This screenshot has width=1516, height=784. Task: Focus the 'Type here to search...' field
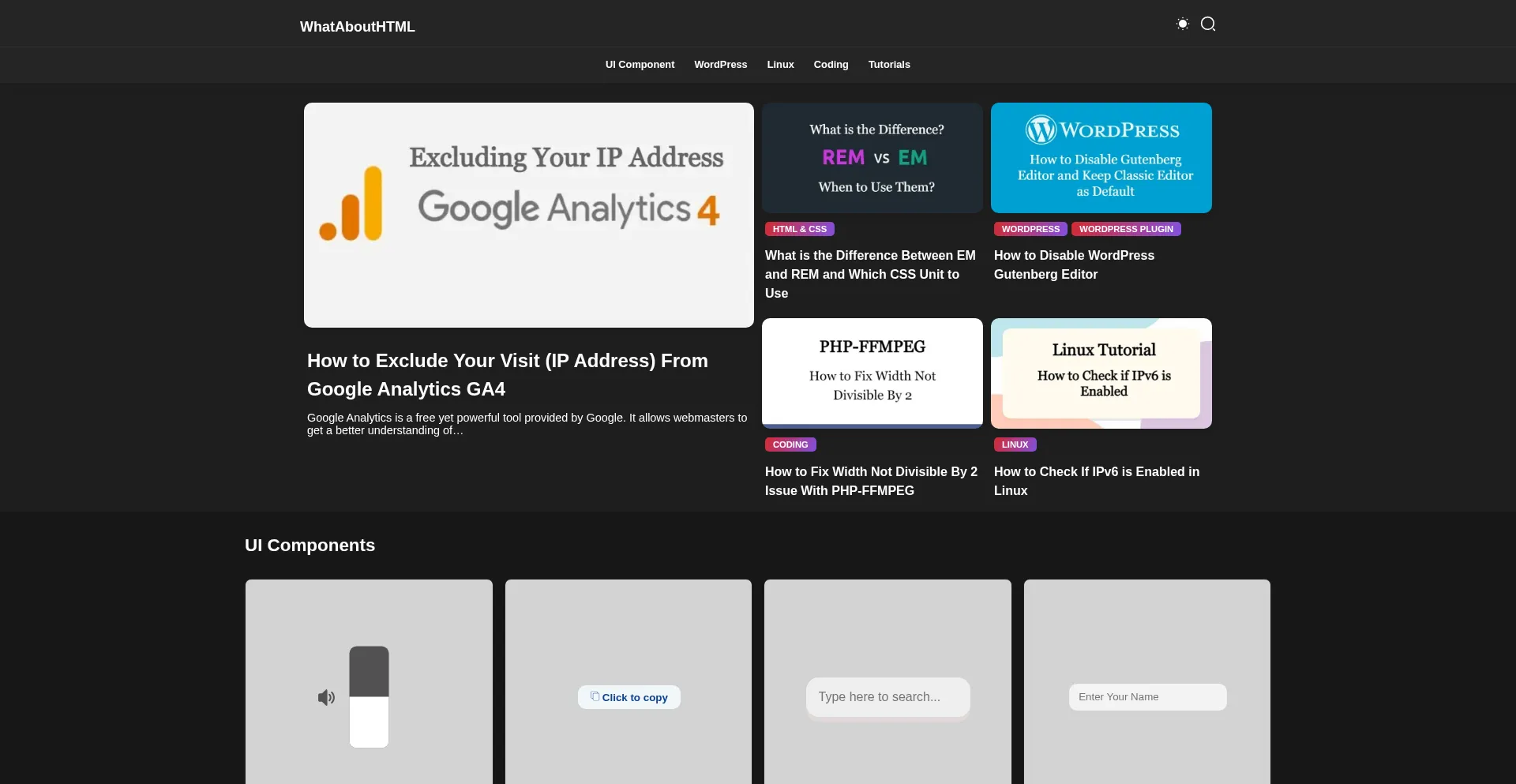pyautogui.click(x=887, y=697)
